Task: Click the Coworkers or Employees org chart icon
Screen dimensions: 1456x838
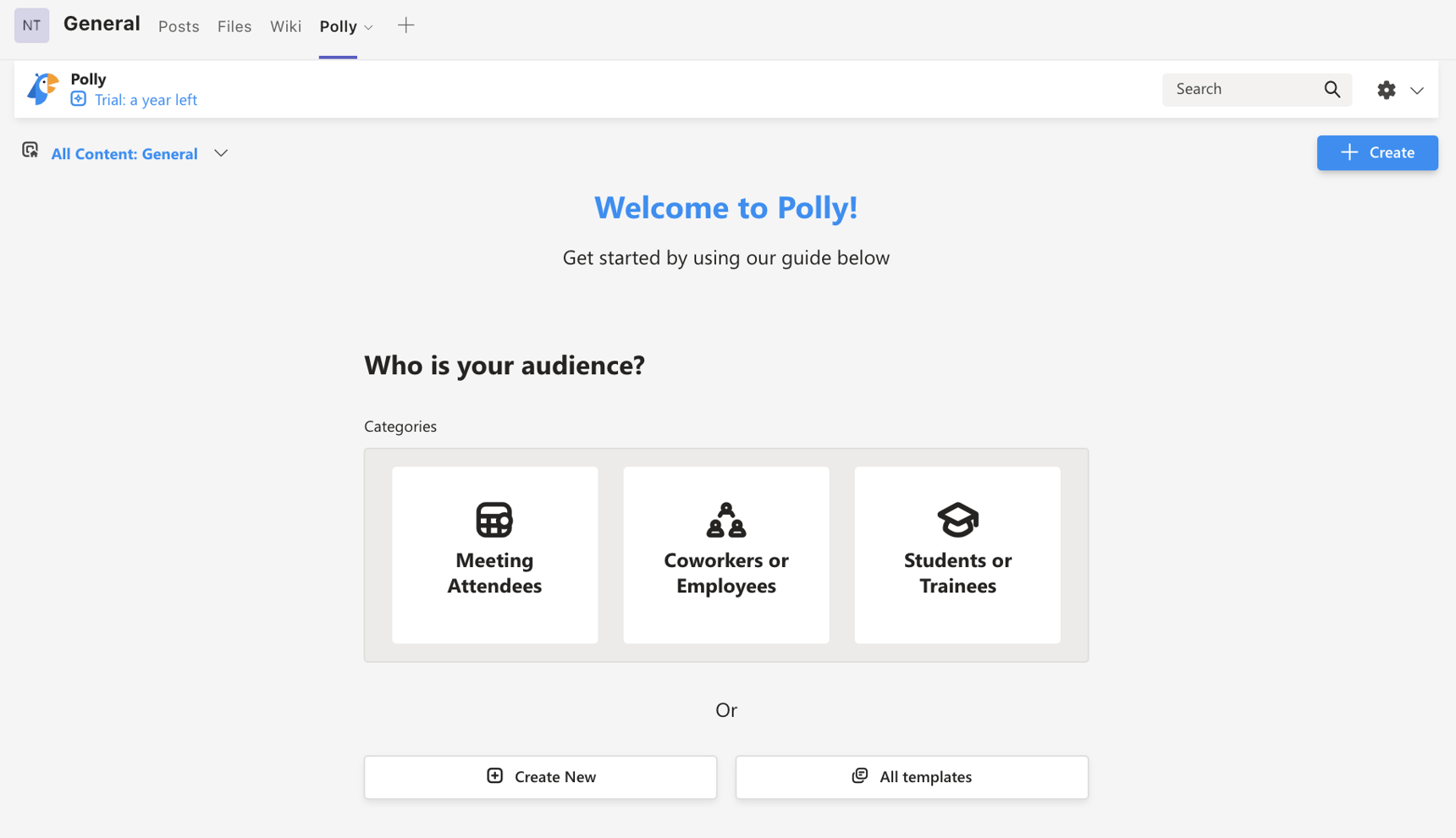Action: pyautogui.click(x=725, y=521)
